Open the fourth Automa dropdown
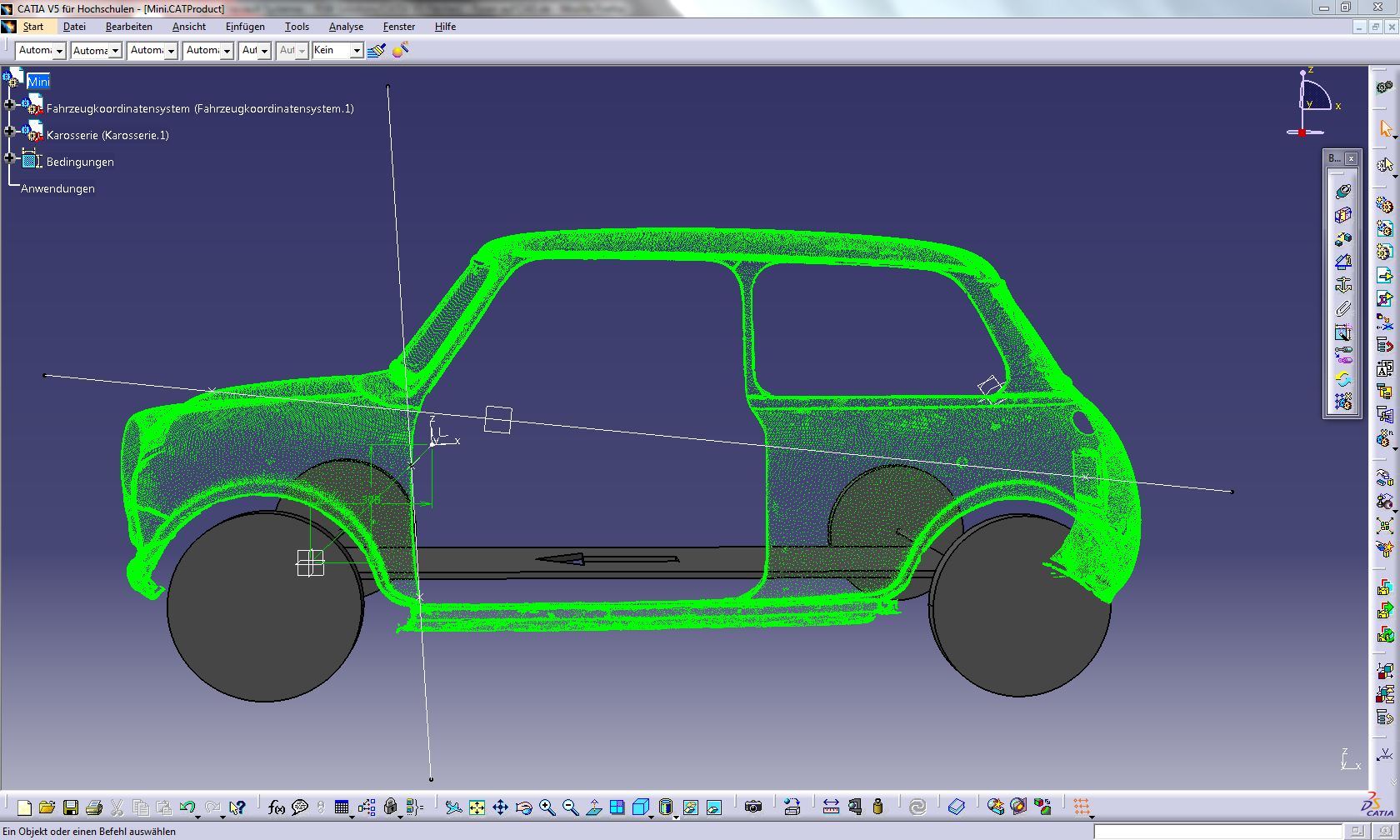Screen dimensions: 1400x840 [x=226, y=51]
